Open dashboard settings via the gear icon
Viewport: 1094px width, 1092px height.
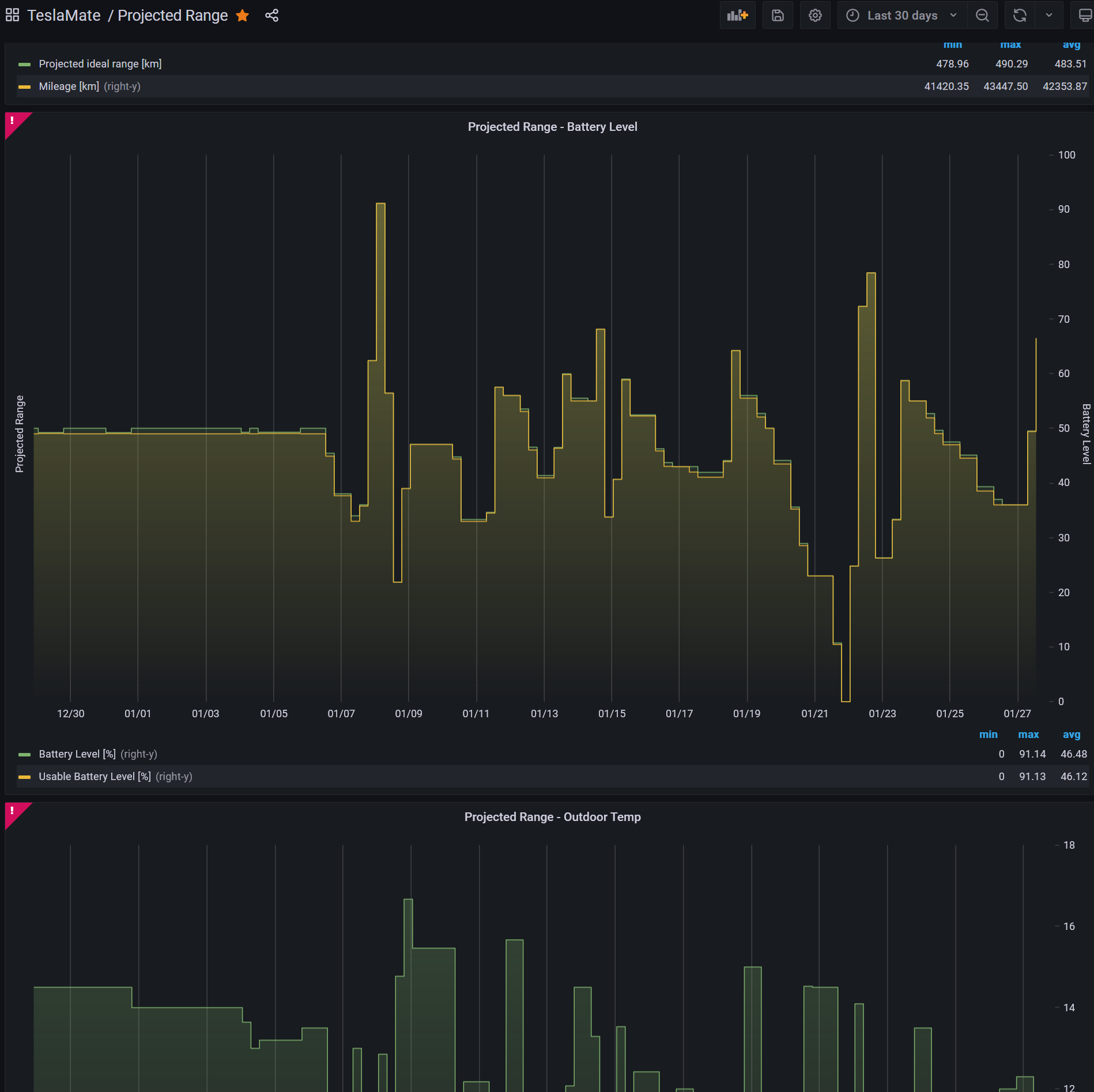click(x=815, y=15)
